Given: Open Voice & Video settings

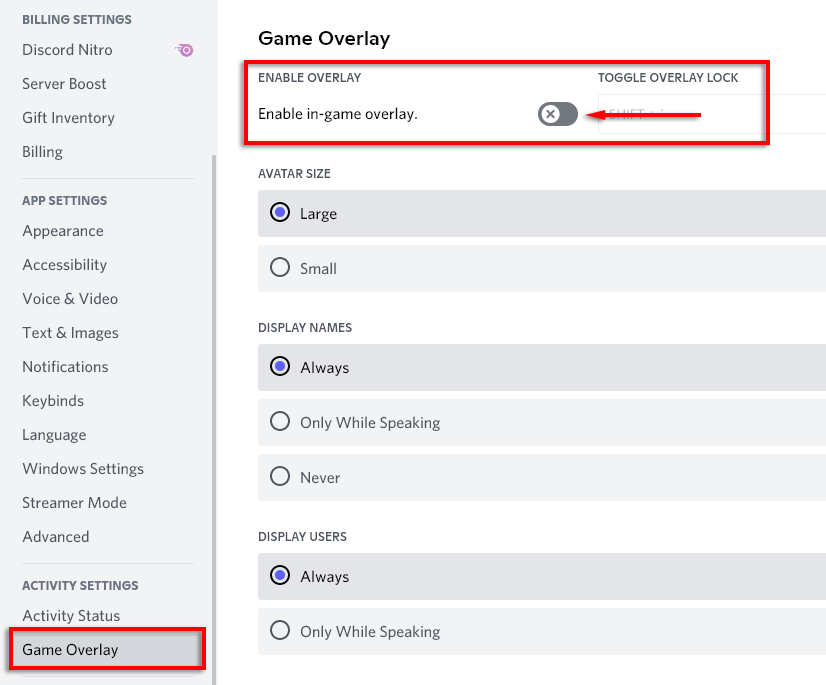Looking at the screenshot, I should 70,299.
